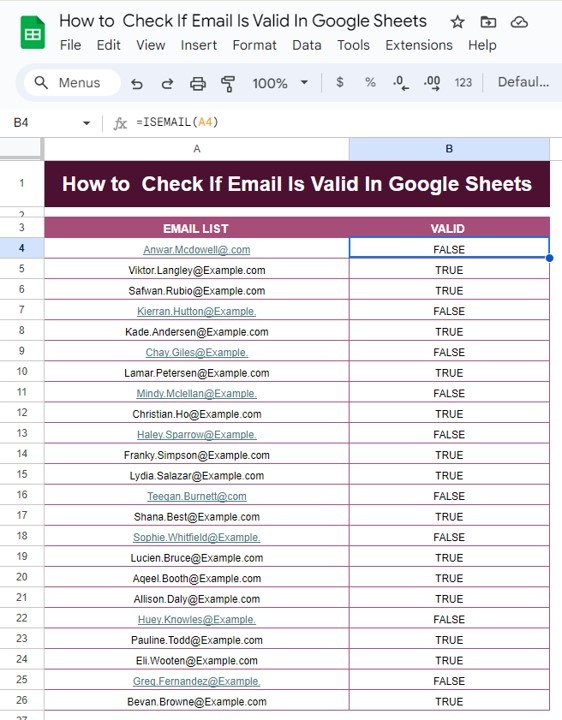
Task: Select cell with Lamar.Petersen@Example.com
Action: 197,373
